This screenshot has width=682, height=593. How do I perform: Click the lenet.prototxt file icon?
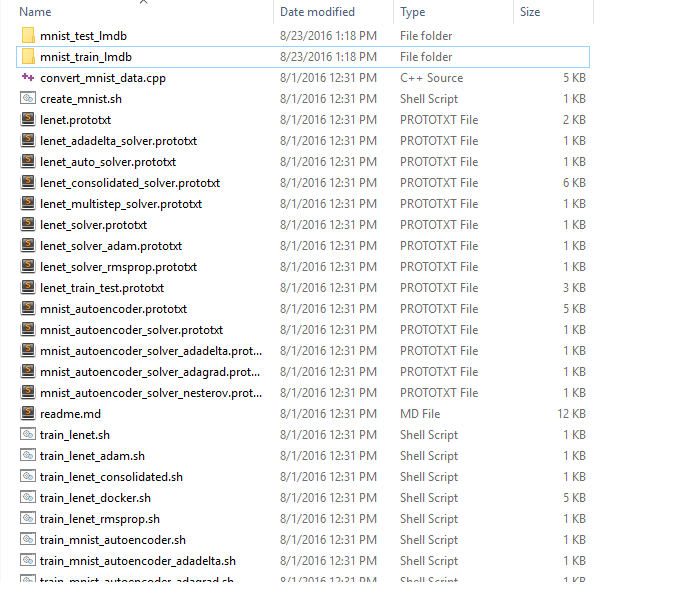pyautogui.click(x=28, y=119)
